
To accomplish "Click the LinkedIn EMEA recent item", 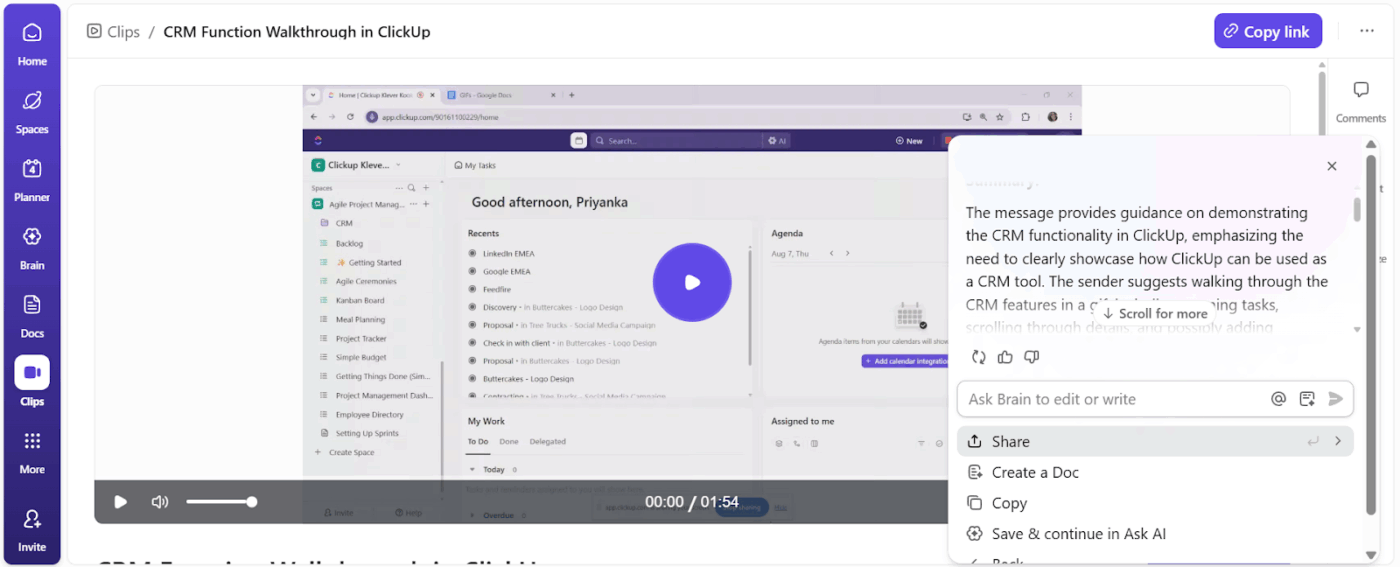I will point(506,253).
